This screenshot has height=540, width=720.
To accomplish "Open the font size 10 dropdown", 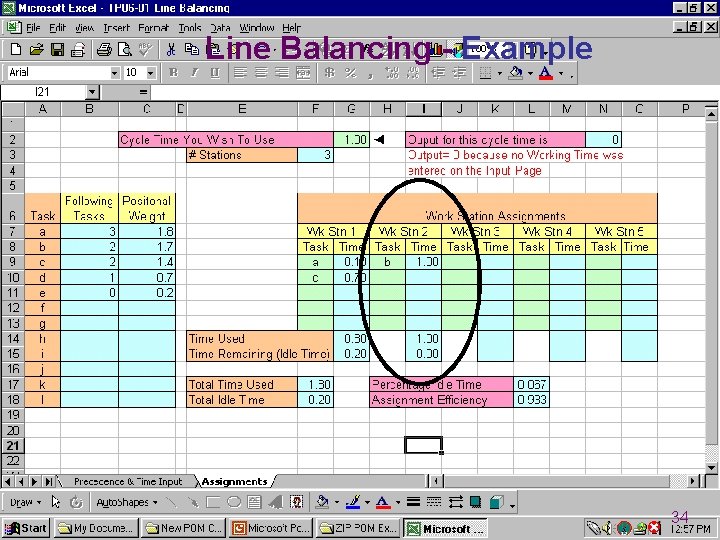I will 151,73.
